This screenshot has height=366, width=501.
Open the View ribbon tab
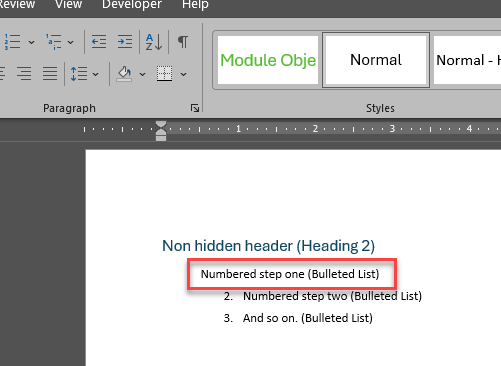68,4
